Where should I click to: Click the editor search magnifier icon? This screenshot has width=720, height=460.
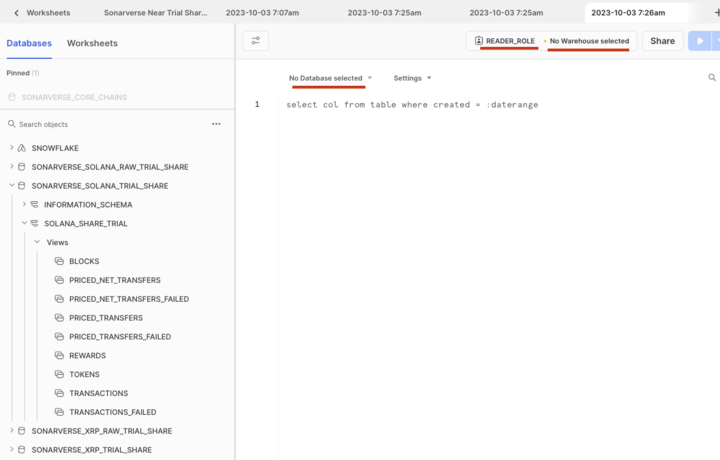(712, 78)
